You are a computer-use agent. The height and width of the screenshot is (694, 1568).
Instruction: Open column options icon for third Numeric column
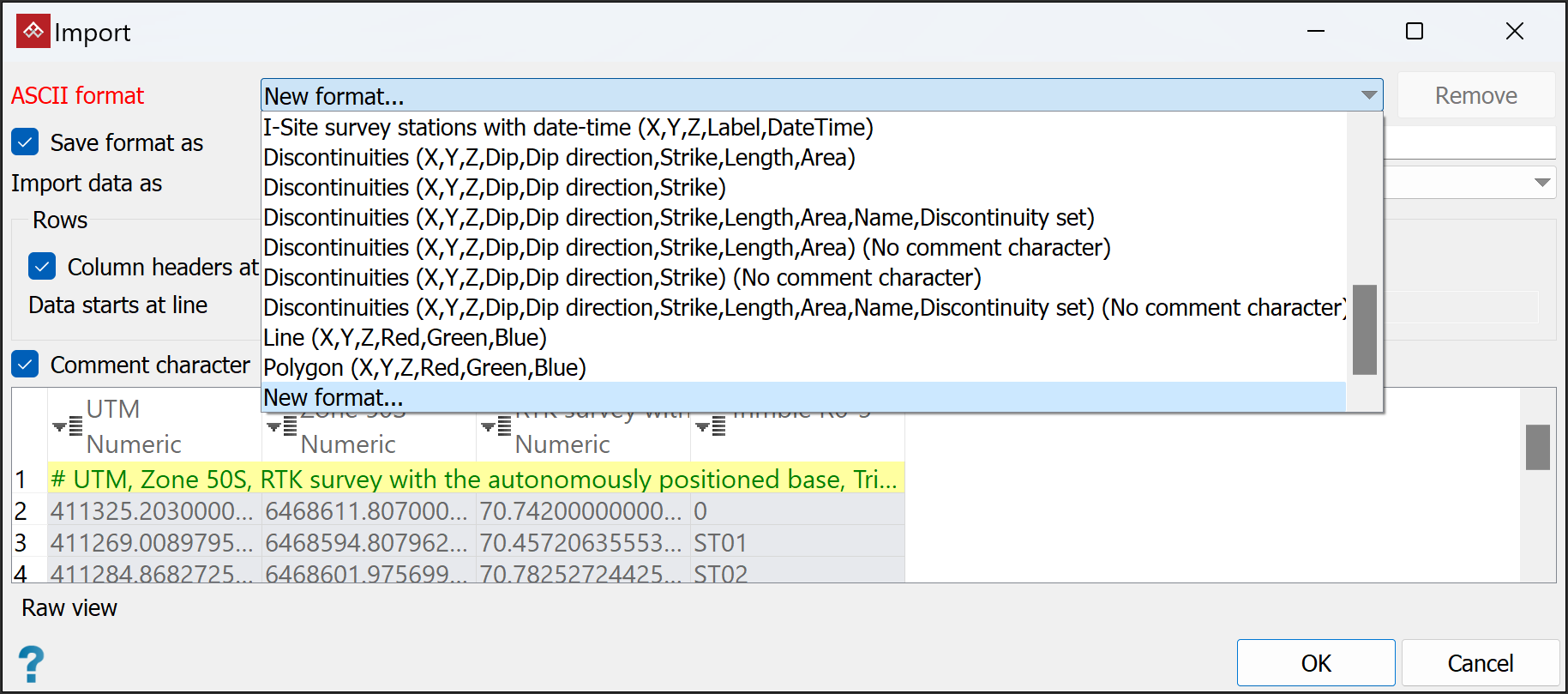[x=496, y=425]
